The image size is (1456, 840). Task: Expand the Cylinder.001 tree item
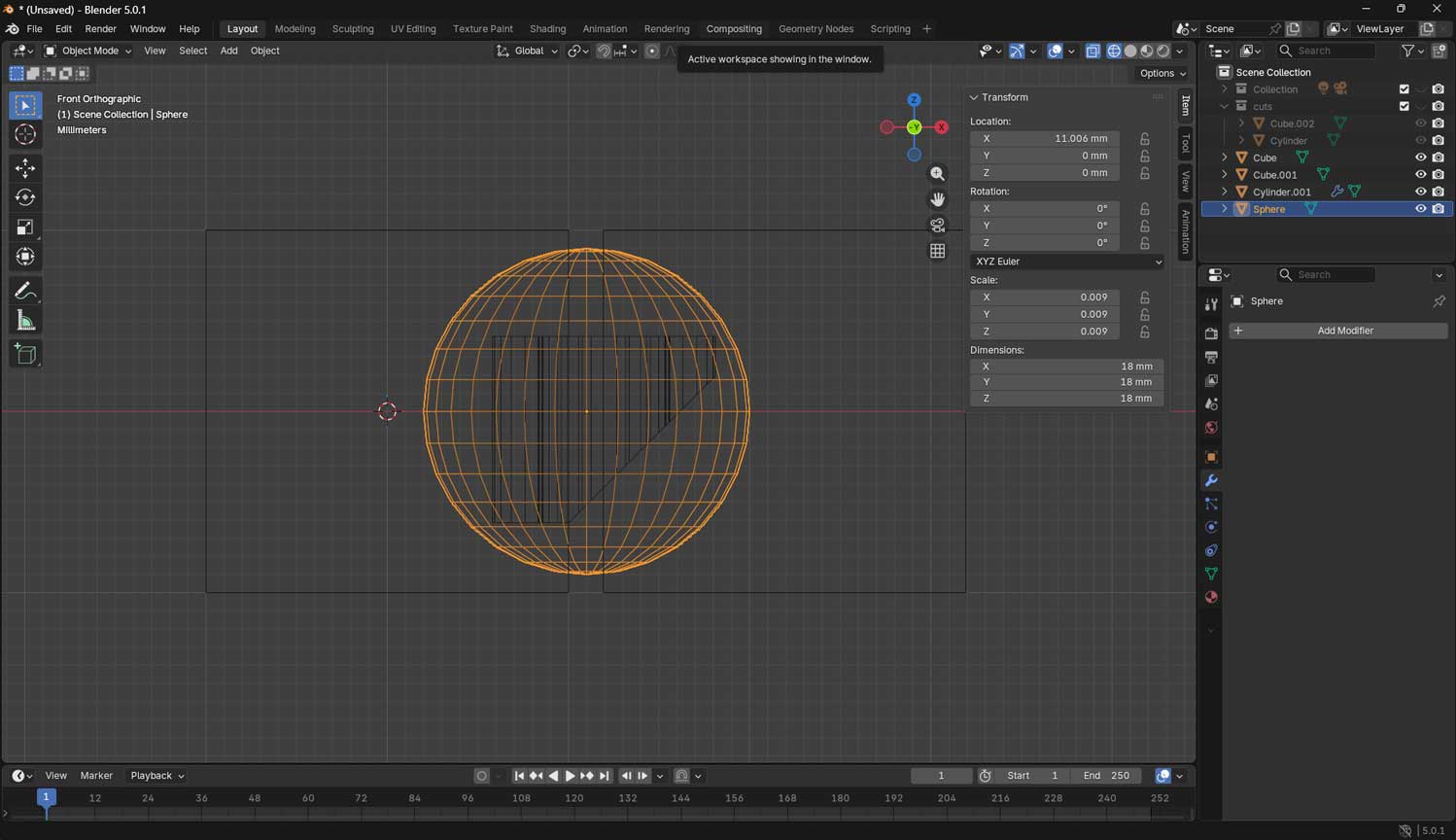click(x=1225, y=192)
